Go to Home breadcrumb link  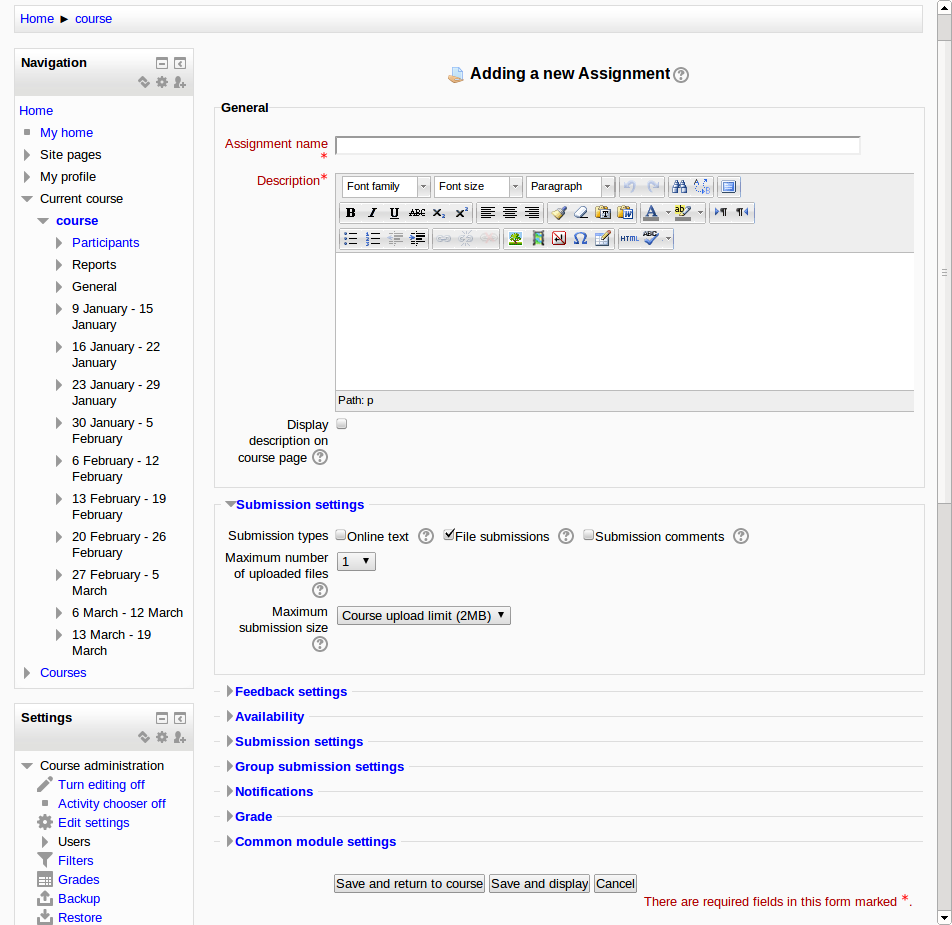[x=37, y=19]
